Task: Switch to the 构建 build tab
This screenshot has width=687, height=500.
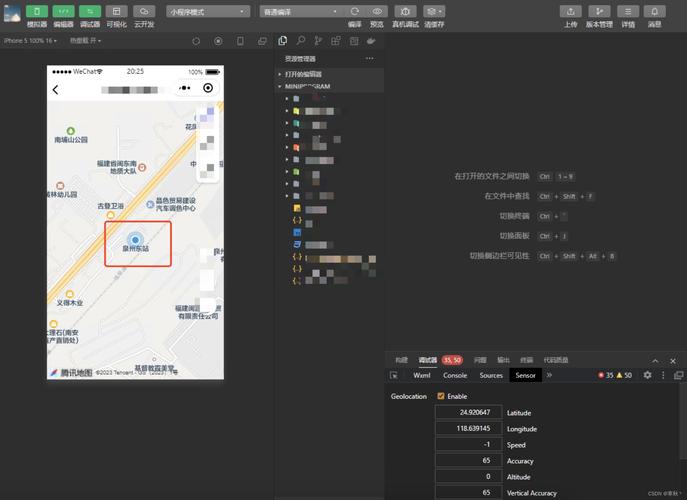Action: (401, 360)
